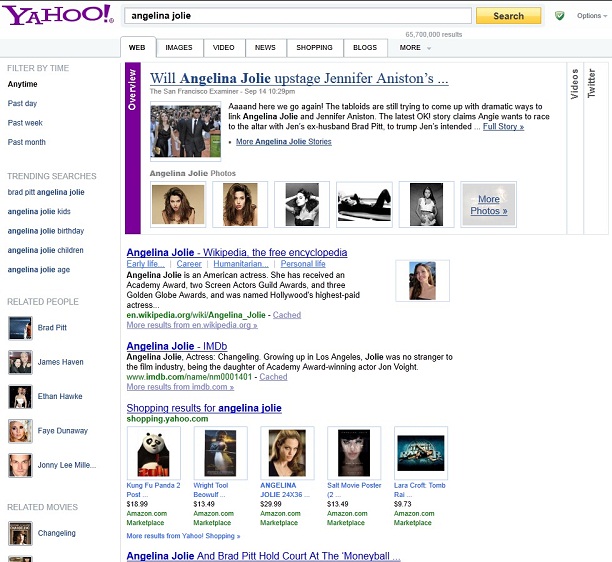The width and height of the screenshot is (612, 562).
Task: Open the ANGELINA JOLIE 24X36 product link
Action: (x=285, y=490)
